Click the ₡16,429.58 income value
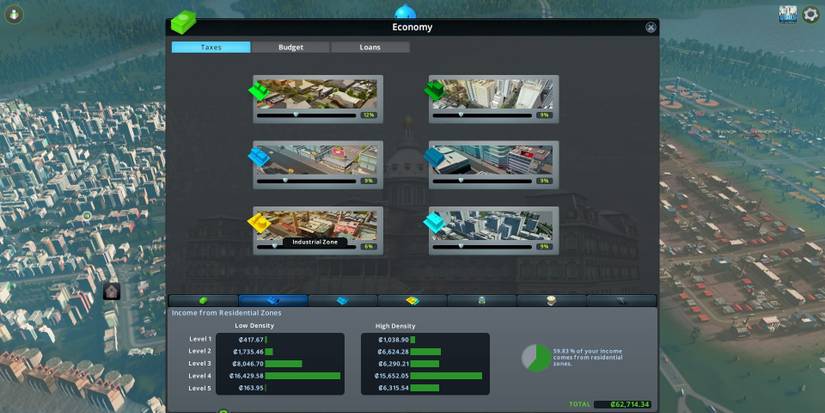Viewport: 825px width, 413px height. click(246, 376)
